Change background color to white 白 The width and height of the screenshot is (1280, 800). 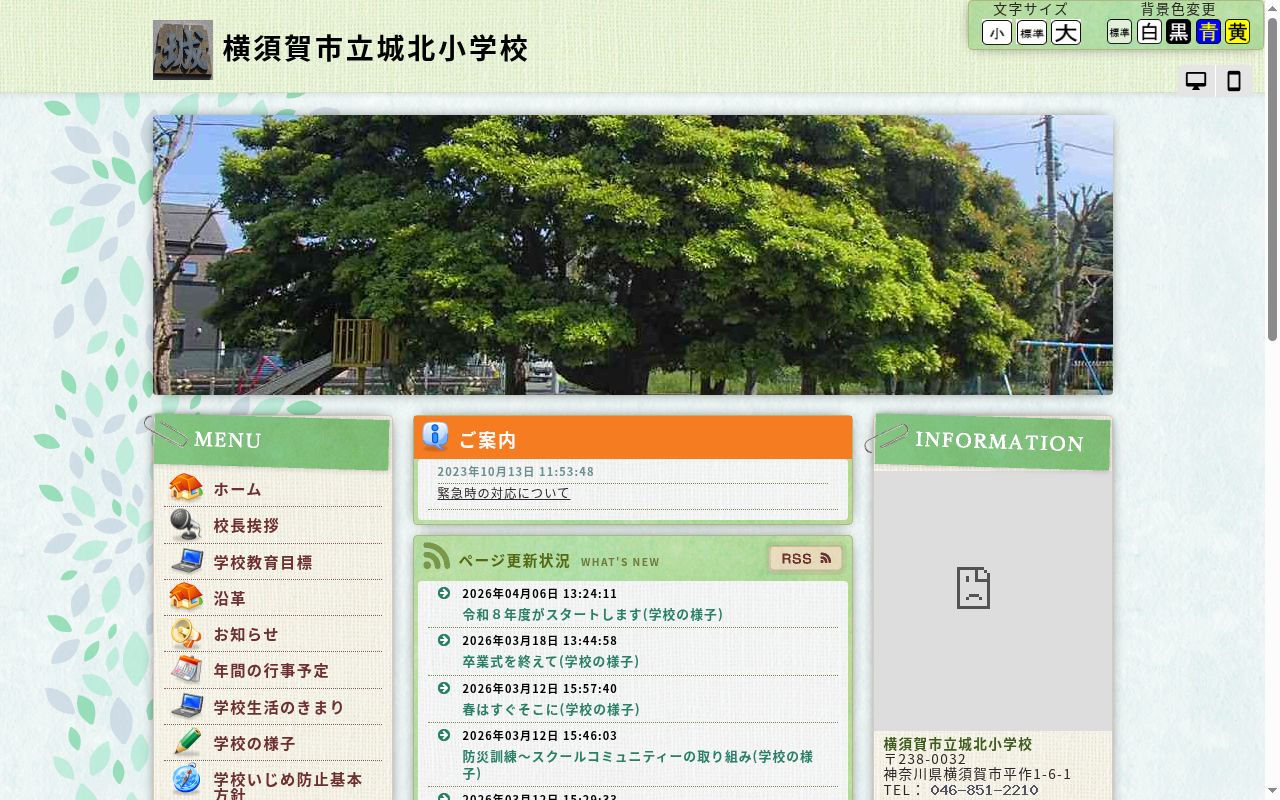pos(1149,32)
